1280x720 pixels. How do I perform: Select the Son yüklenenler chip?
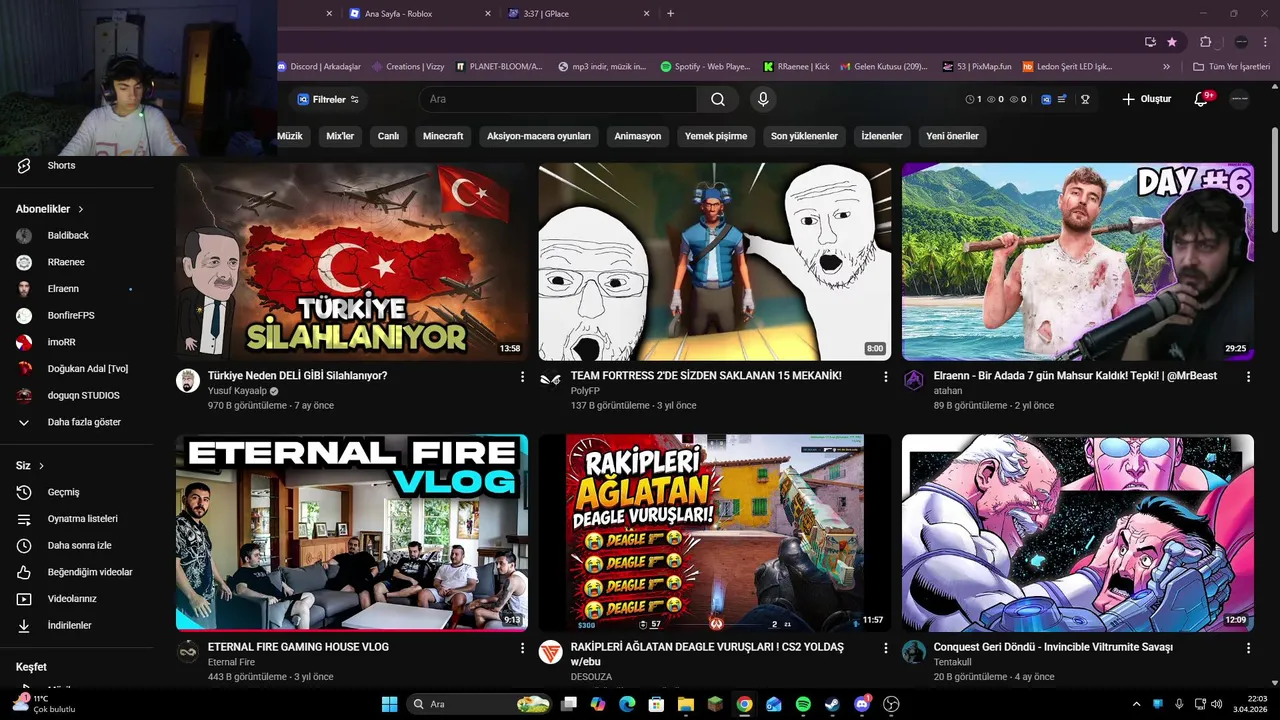click(804, 136)
